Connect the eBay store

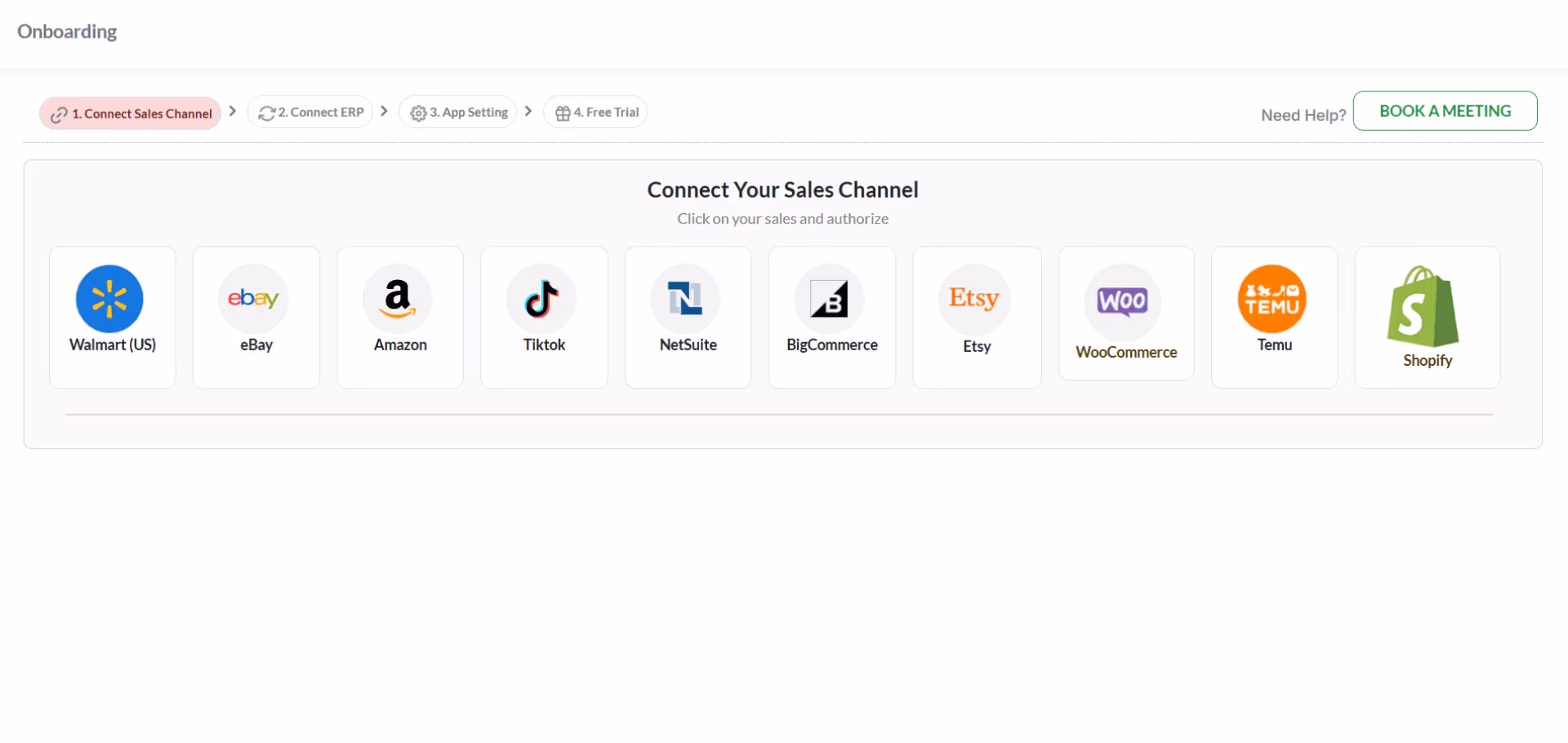(256, 317)
